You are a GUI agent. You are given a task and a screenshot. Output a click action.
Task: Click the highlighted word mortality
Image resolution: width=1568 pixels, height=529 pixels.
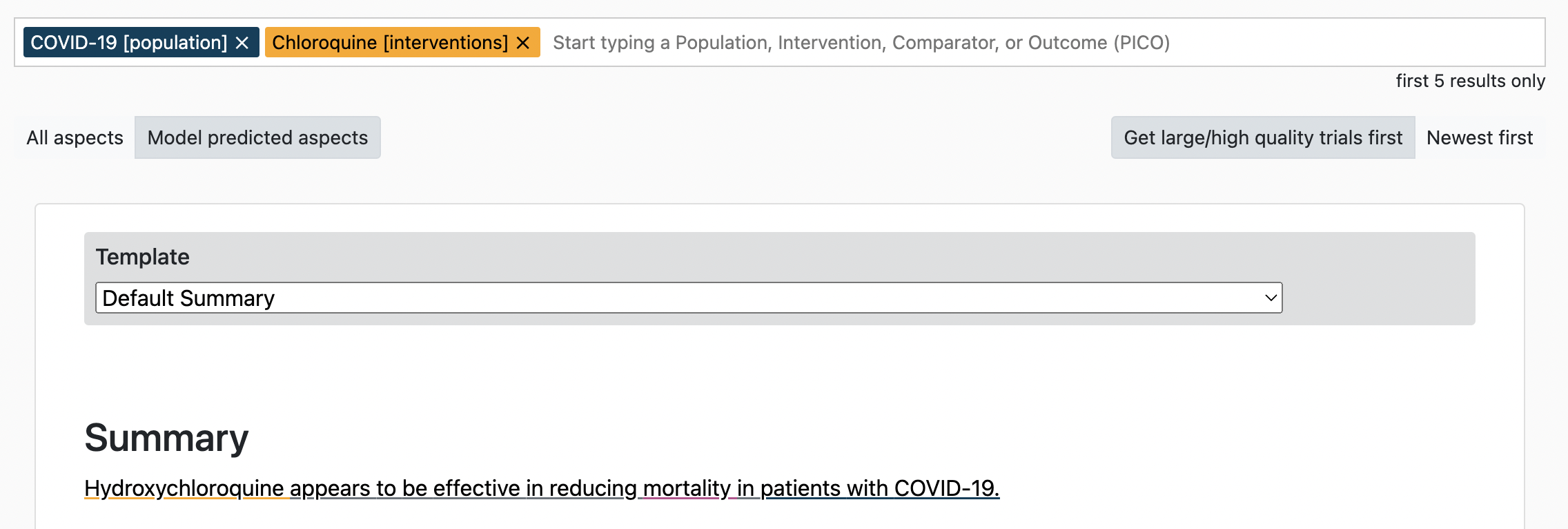(686, 488)
